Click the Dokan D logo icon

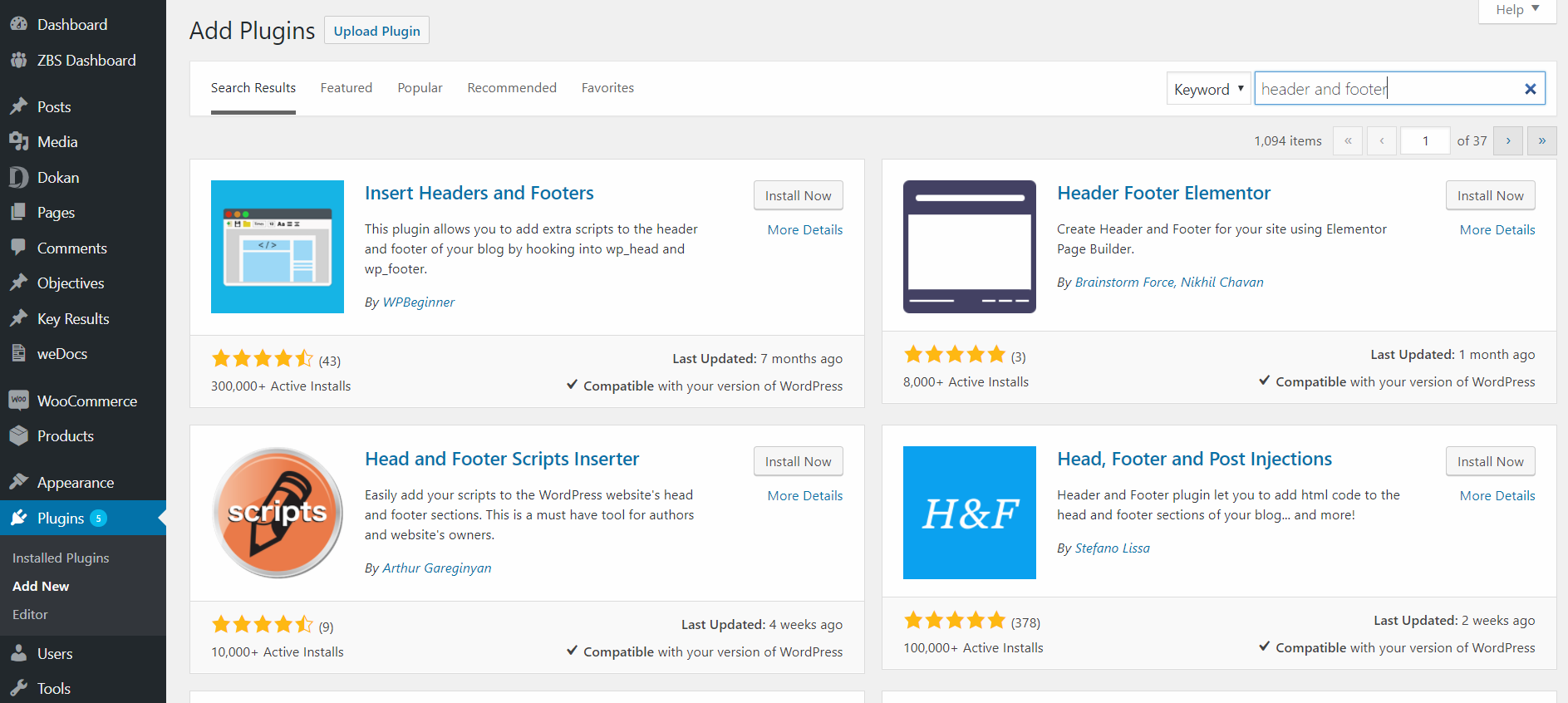(x=18, y=177)
